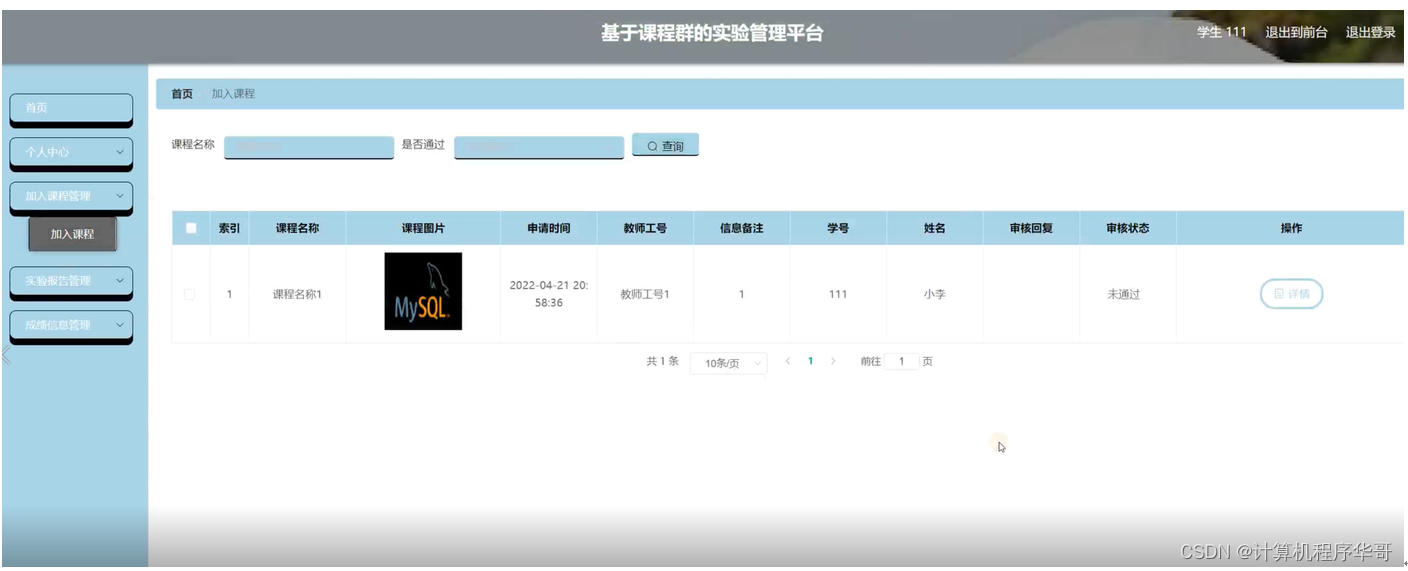Image resolution: width=1408 pixels, height=571 pixels.
Task: Click the detail icon in 详情 button
Action: click(x=1279, y=294)
